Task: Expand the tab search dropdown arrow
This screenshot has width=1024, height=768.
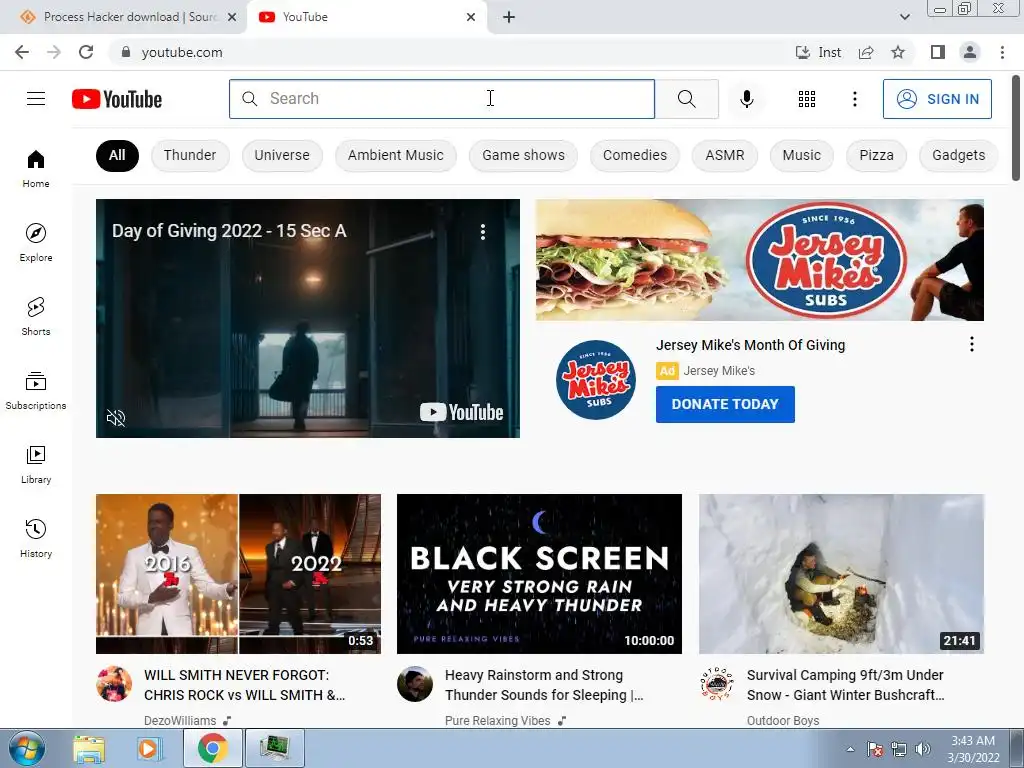Action: pos(904,17)
